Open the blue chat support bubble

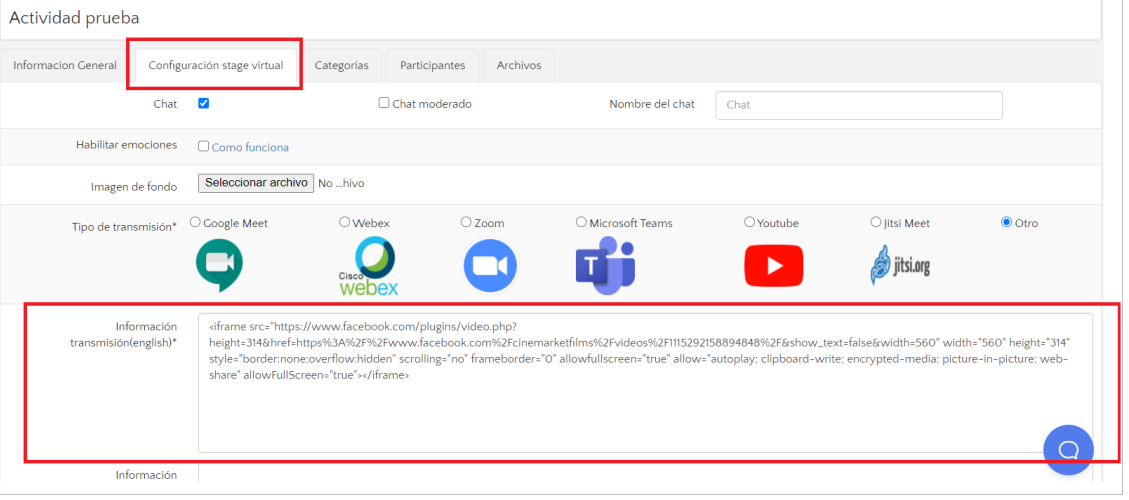click(x=1068, y=450)
